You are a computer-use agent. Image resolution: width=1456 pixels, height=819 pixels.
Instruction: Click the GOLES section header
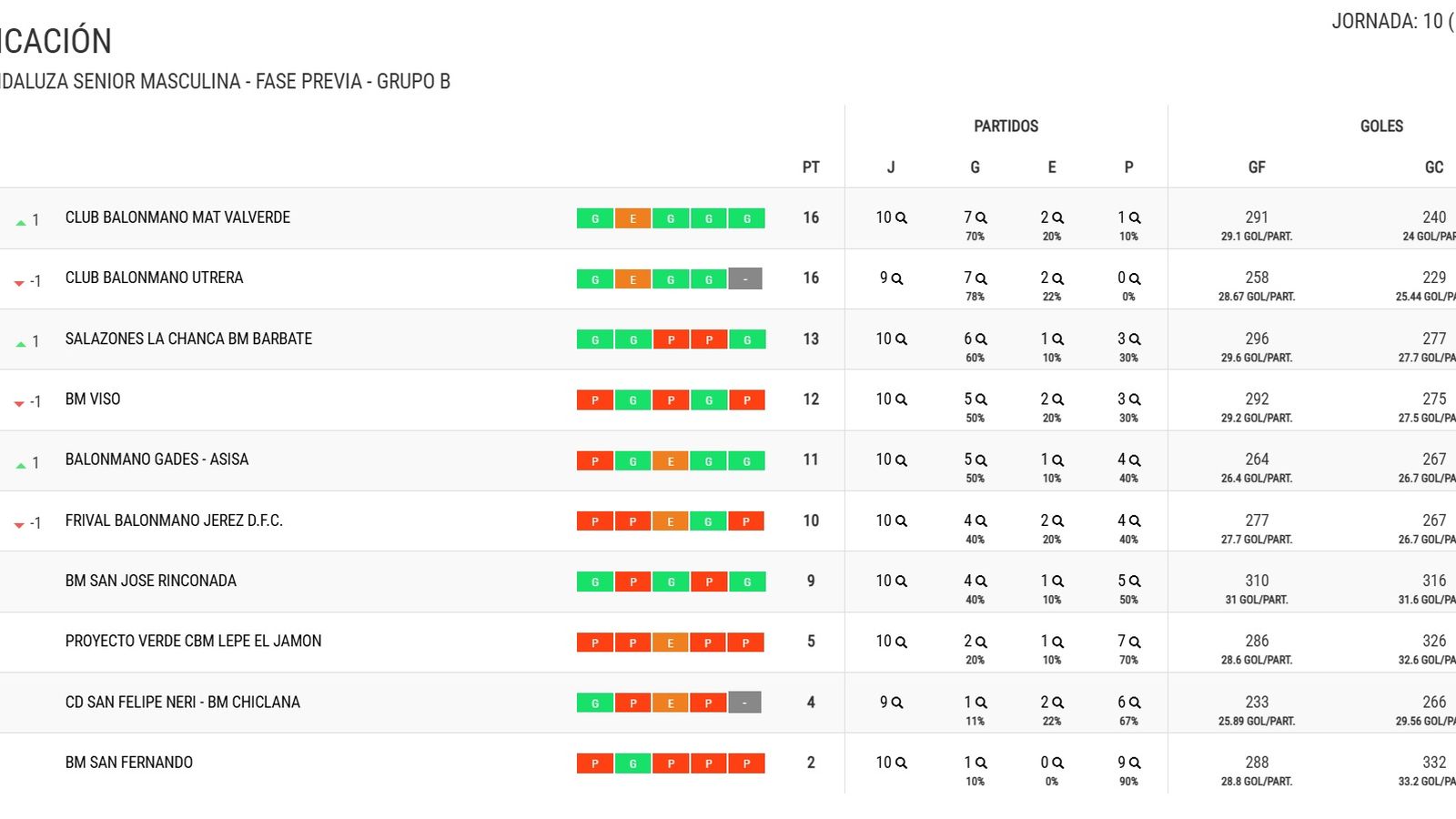pos(1380,126)
